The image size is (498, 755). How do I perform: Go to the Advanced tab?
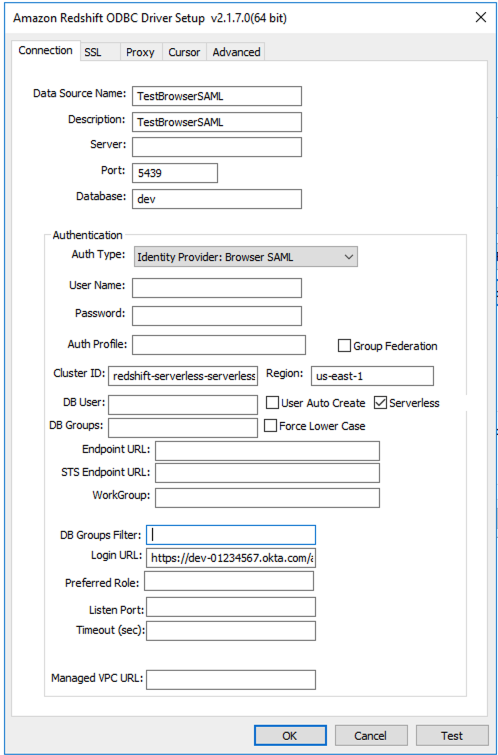[x=236, y=52]
